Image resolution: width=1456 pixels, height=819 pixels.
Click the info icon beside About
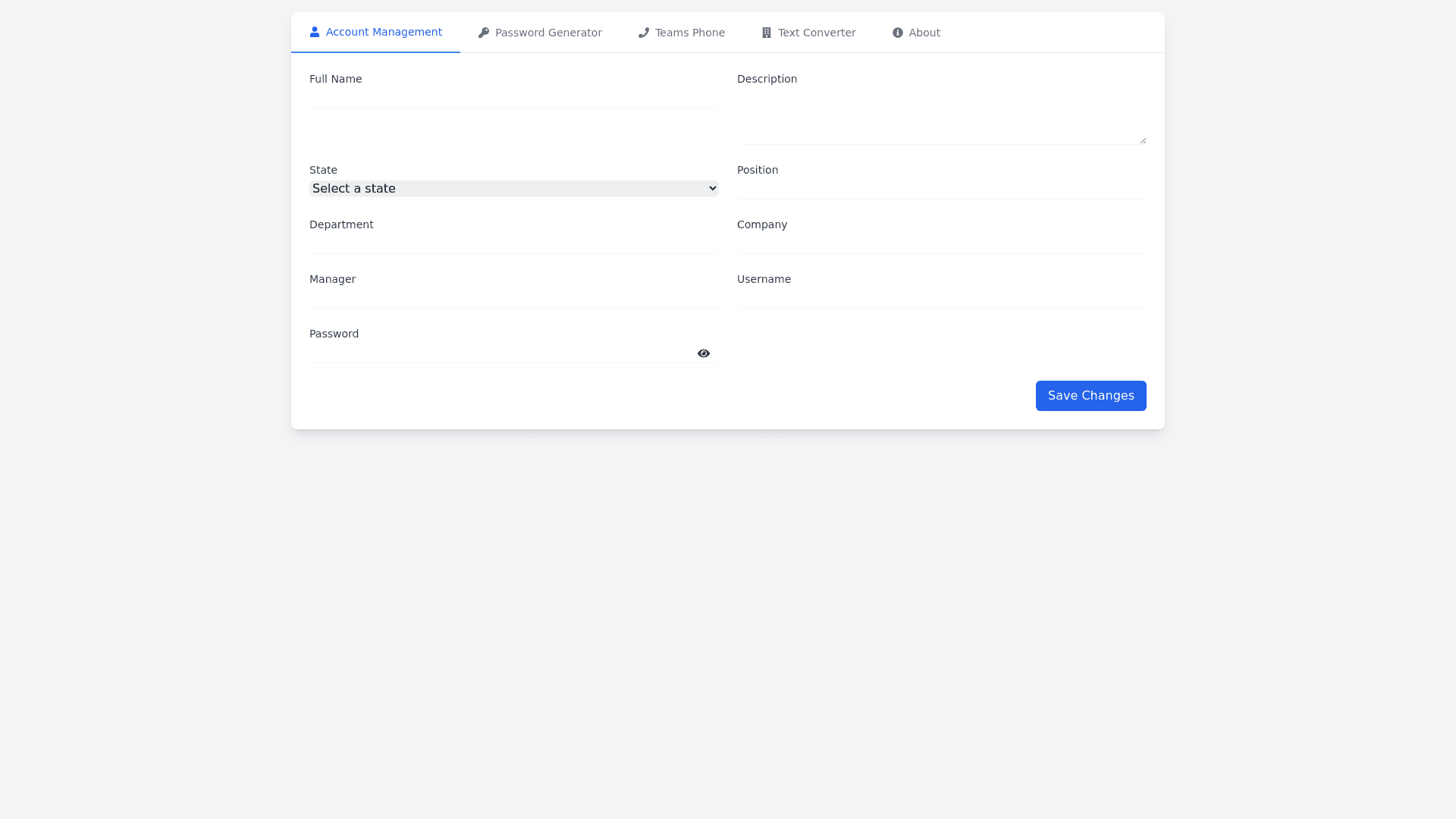897,32
